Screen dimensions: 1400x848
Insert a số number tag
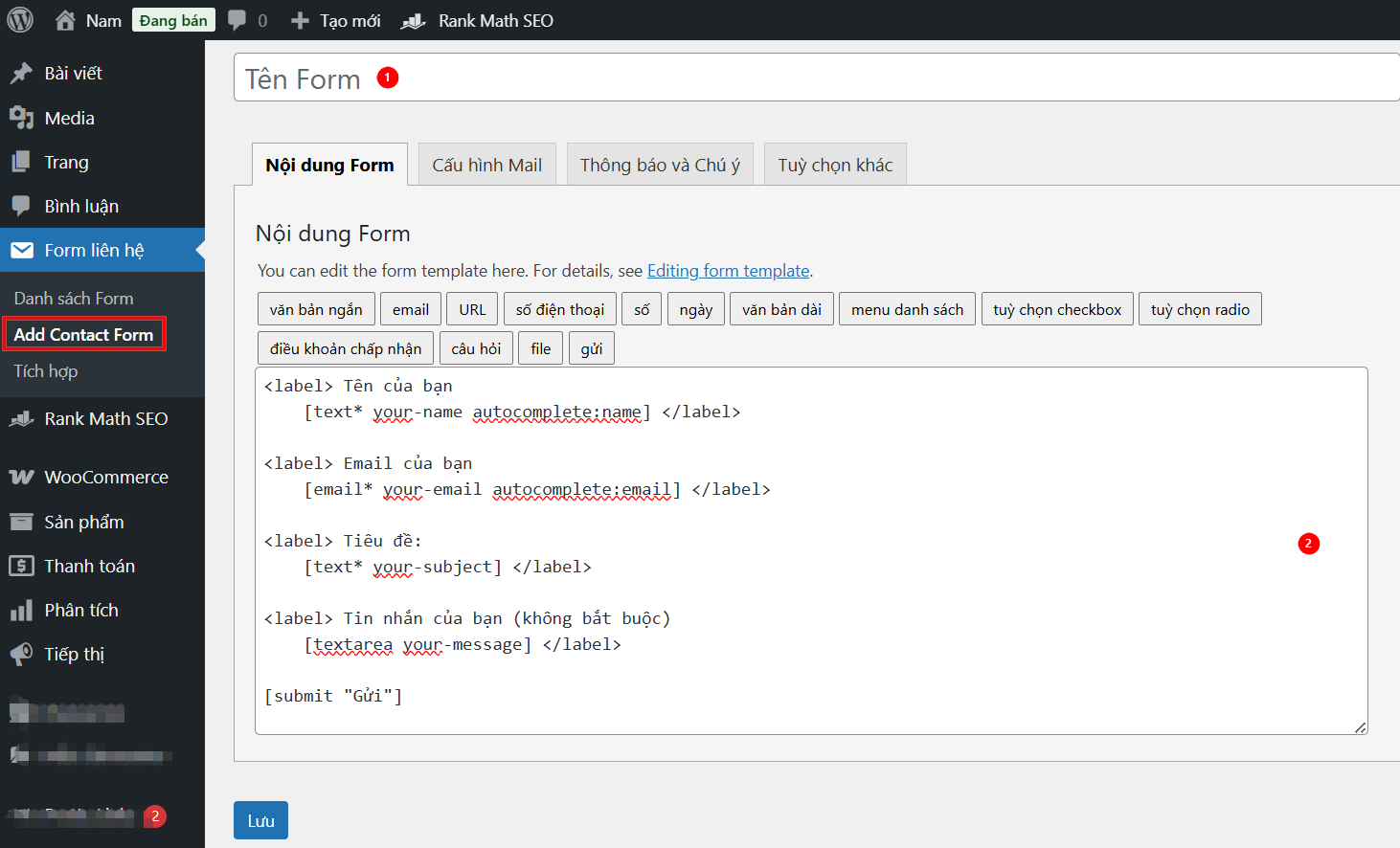[x=642, y=309]
